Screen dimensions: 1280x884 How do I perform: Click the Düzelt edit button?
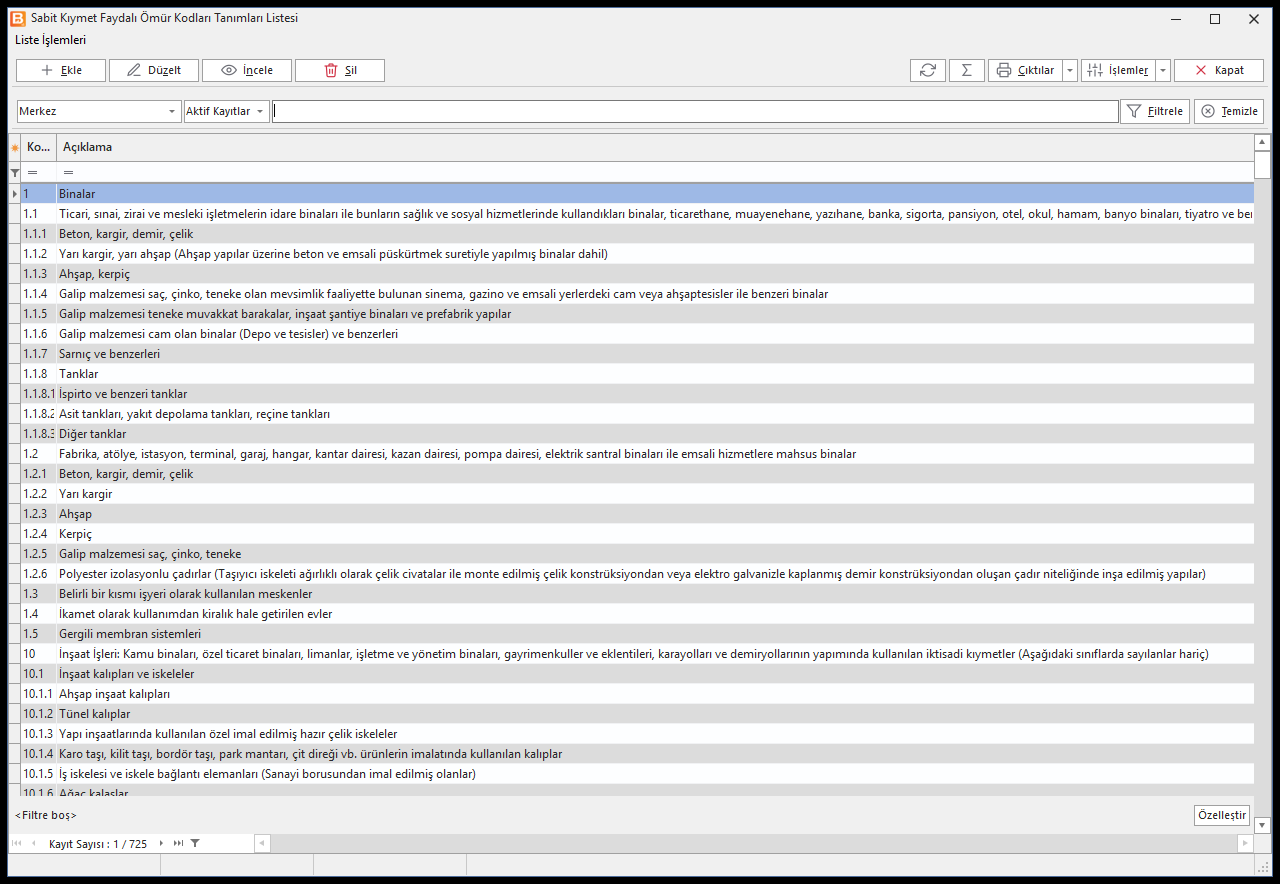154,70
